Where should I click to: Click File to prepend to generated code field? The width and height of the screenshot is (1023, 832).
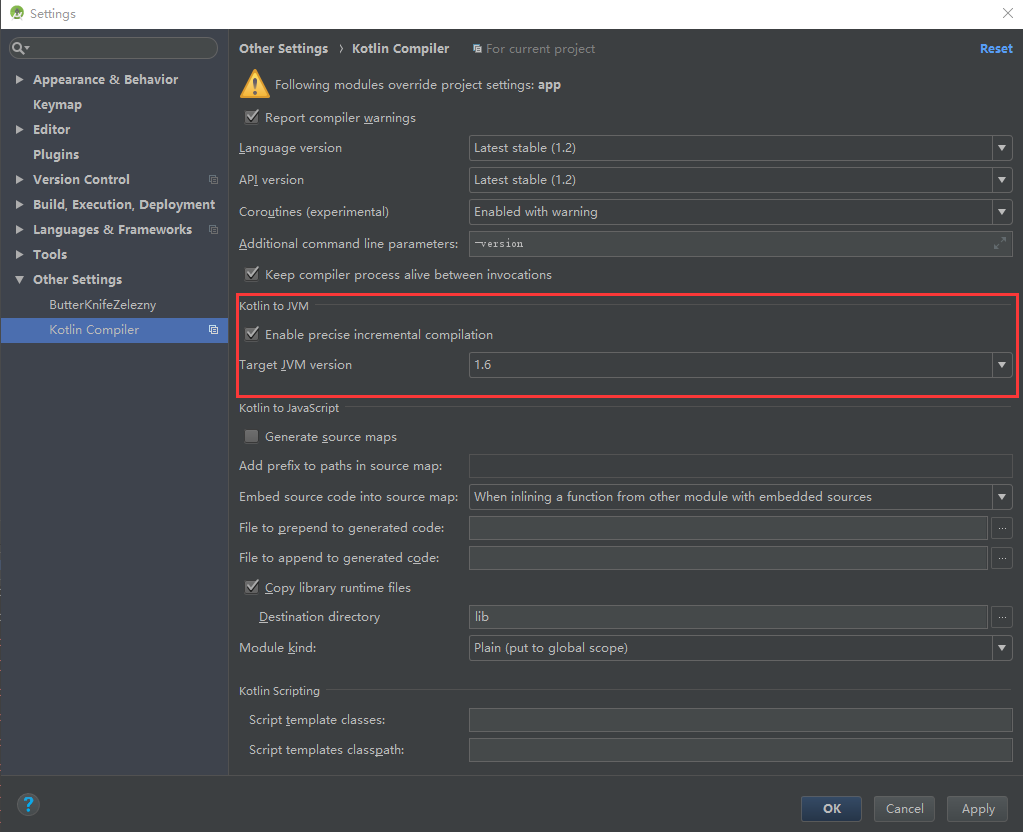[x=728, y=527]
